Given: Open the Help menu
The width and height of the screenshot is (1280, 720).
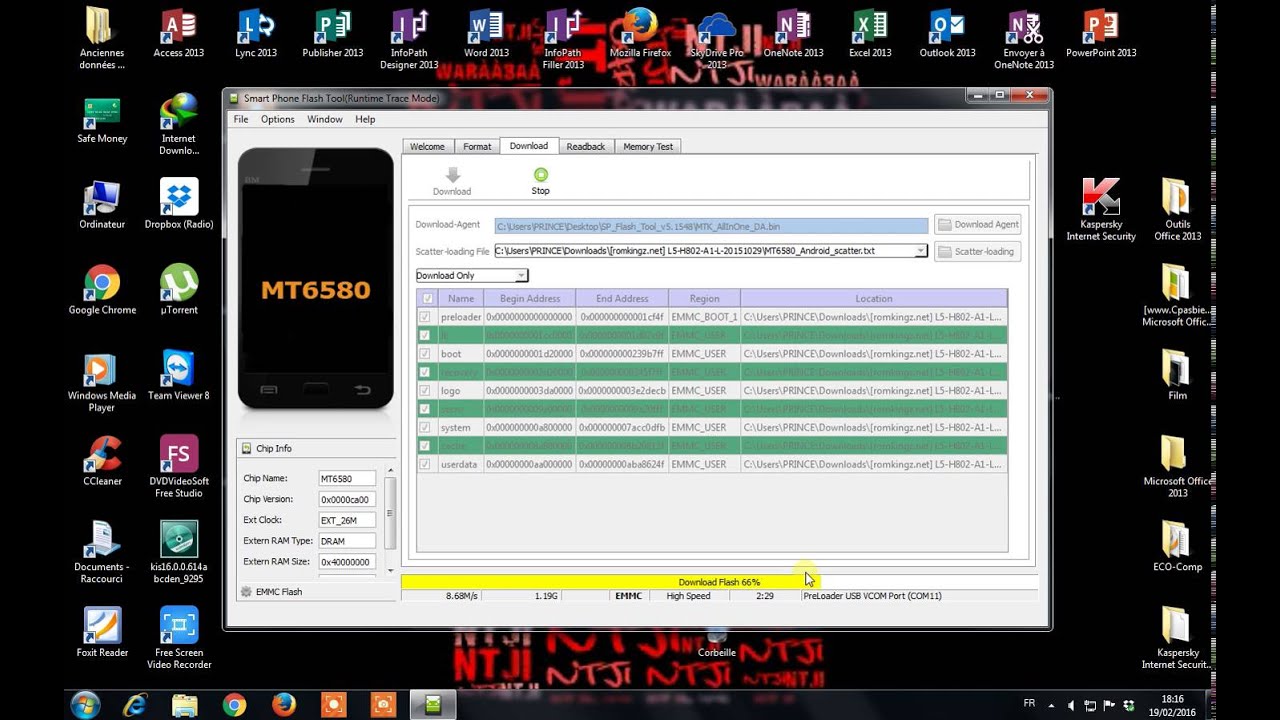Looking at the screenshot, I should pos(365,119).
